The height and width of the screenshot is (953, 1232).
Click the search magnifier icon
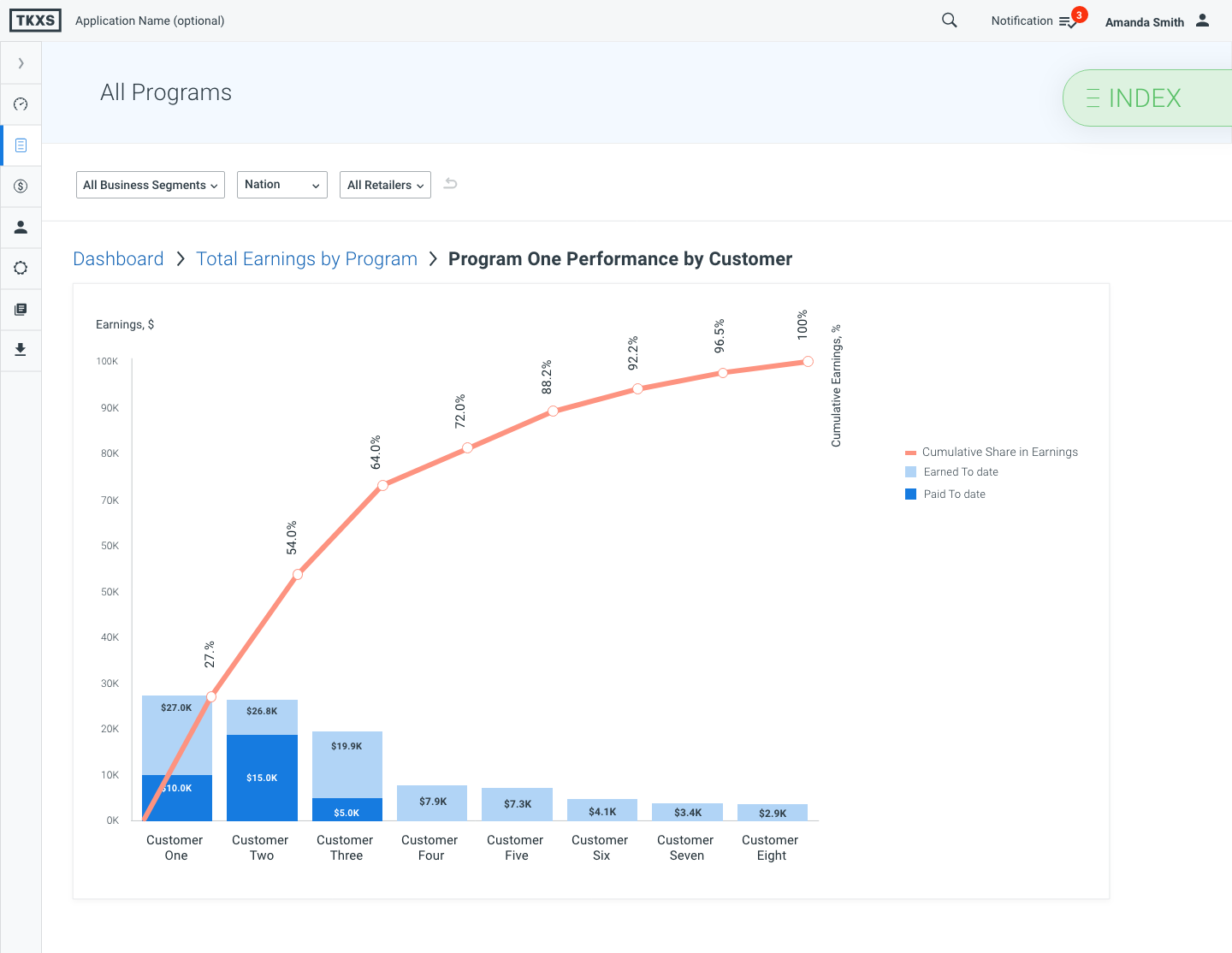coord(949,21)
